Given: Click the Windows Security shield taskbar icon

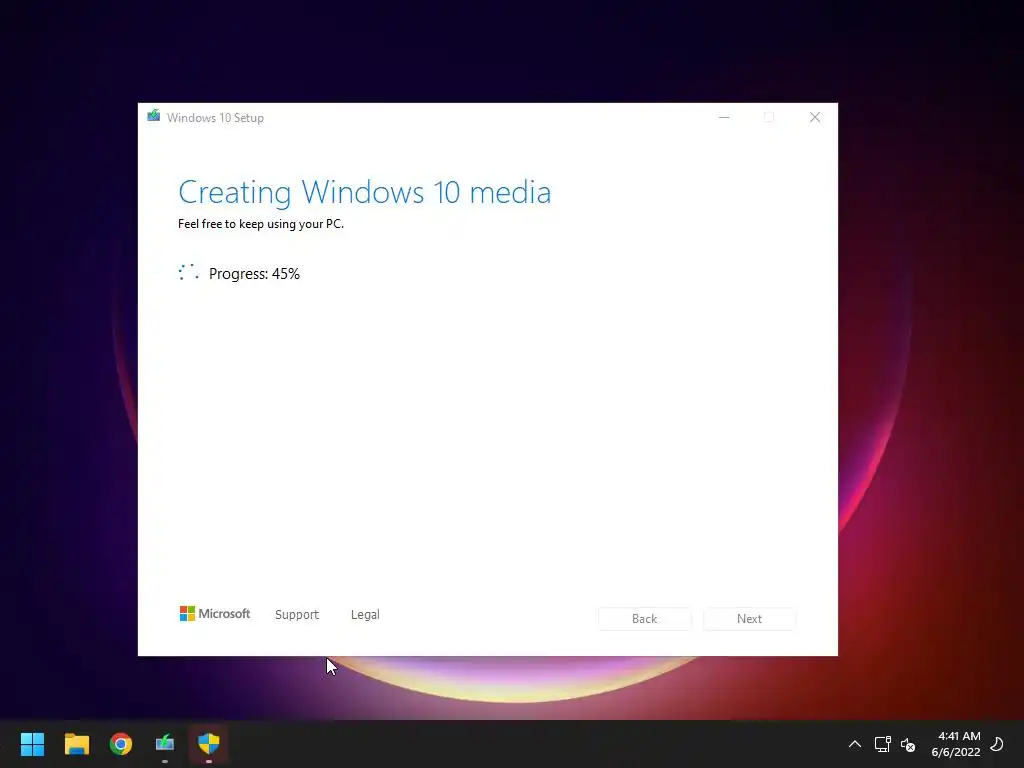Looking at the screenshot, I should pos(209,743).
